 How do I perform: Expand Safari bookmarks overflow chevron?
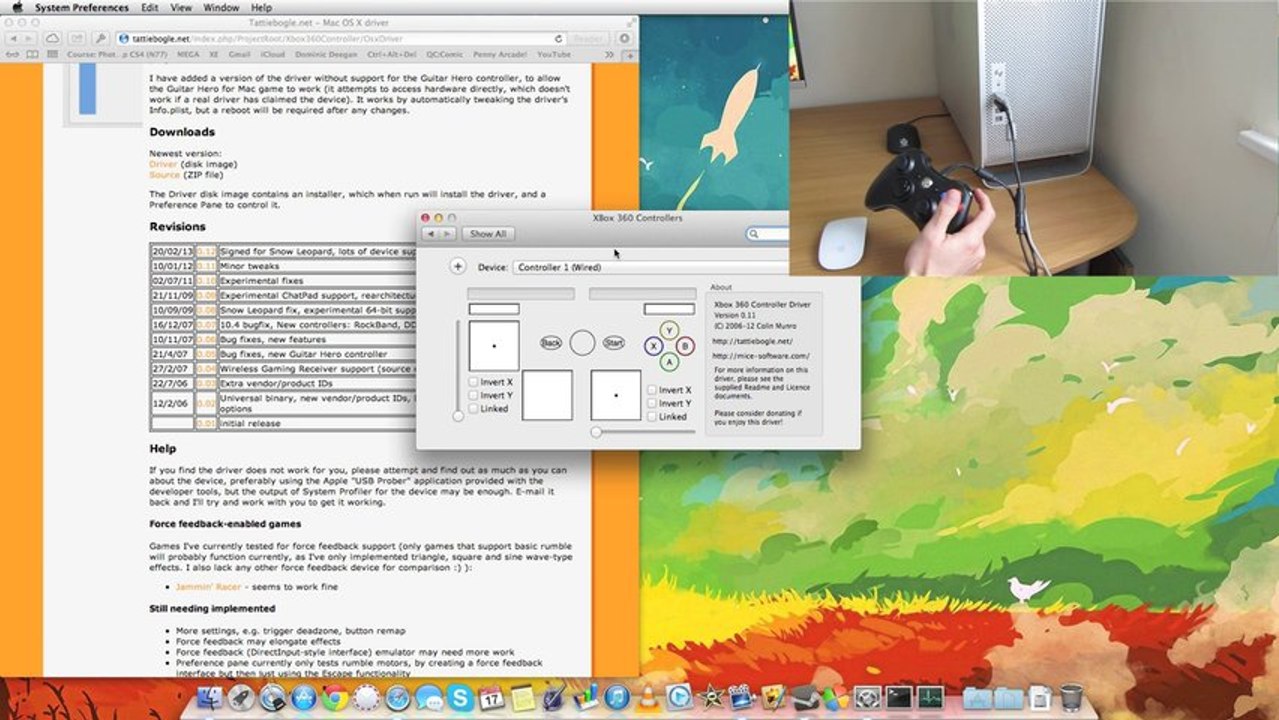[x=608, y=54]
